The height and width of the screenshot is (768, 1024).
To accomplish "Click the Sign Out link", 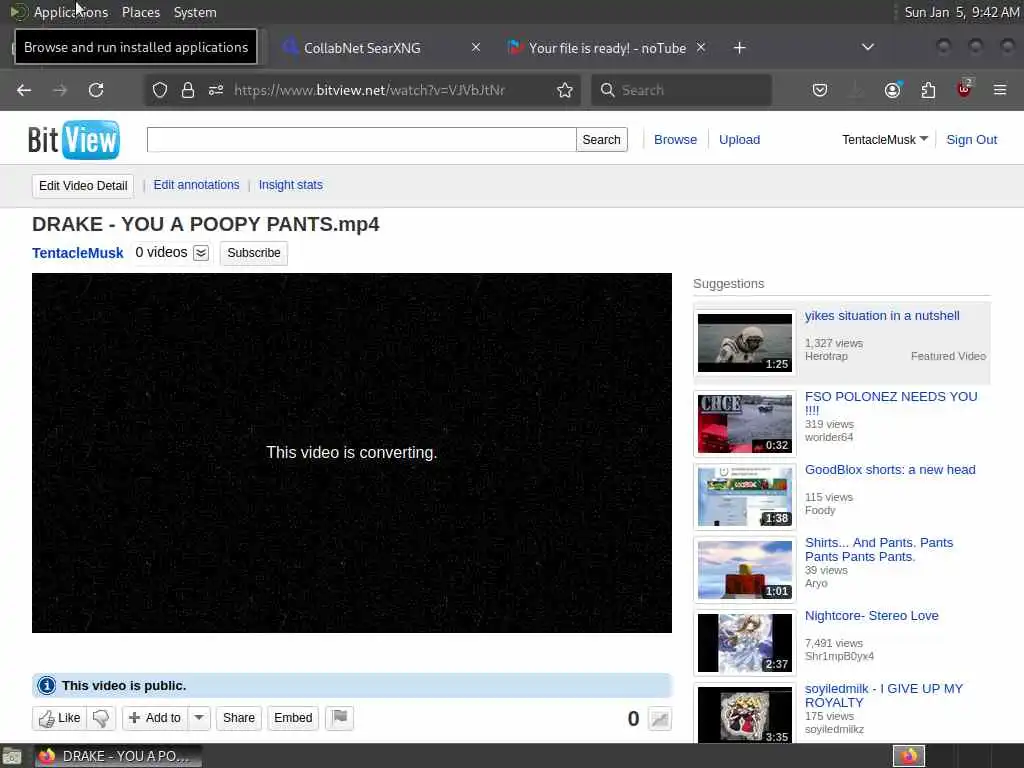I will pyautogui.click(x=971, y=139).
